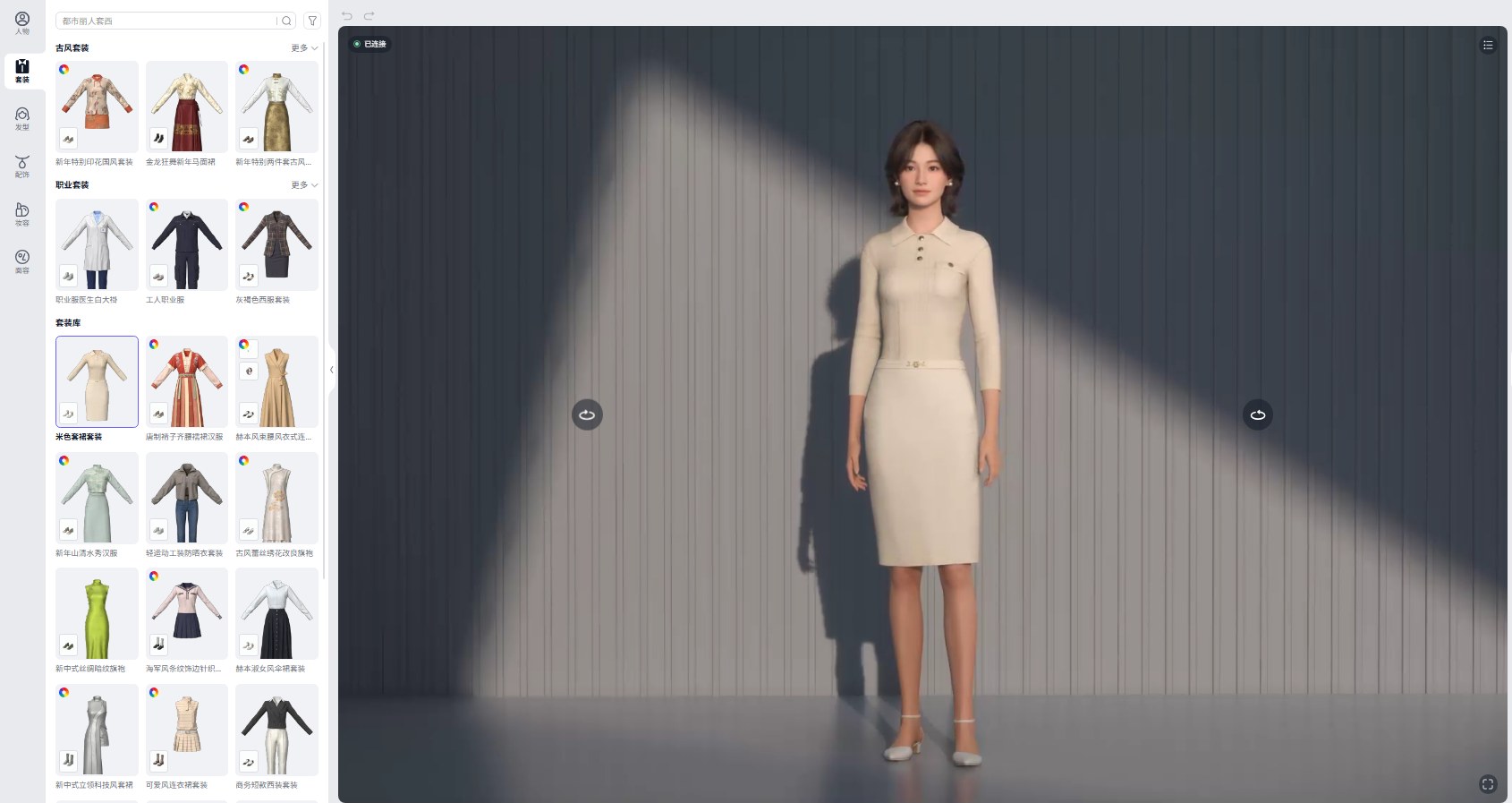Open color wheel on 赫本风束腰风衣式连衣裙
Viewport: 1512px width, 803px height.
[x=244, y=344]
